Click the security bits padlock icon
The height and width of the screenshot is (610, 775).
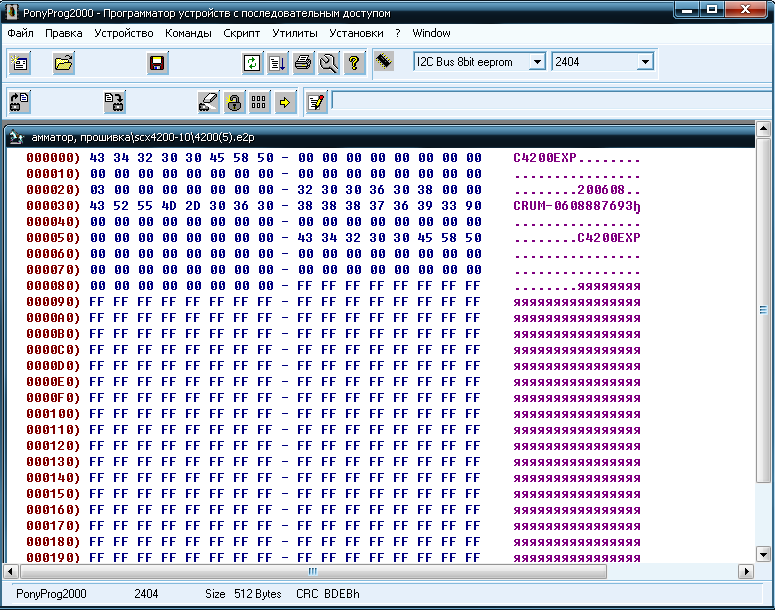(234, 102)
